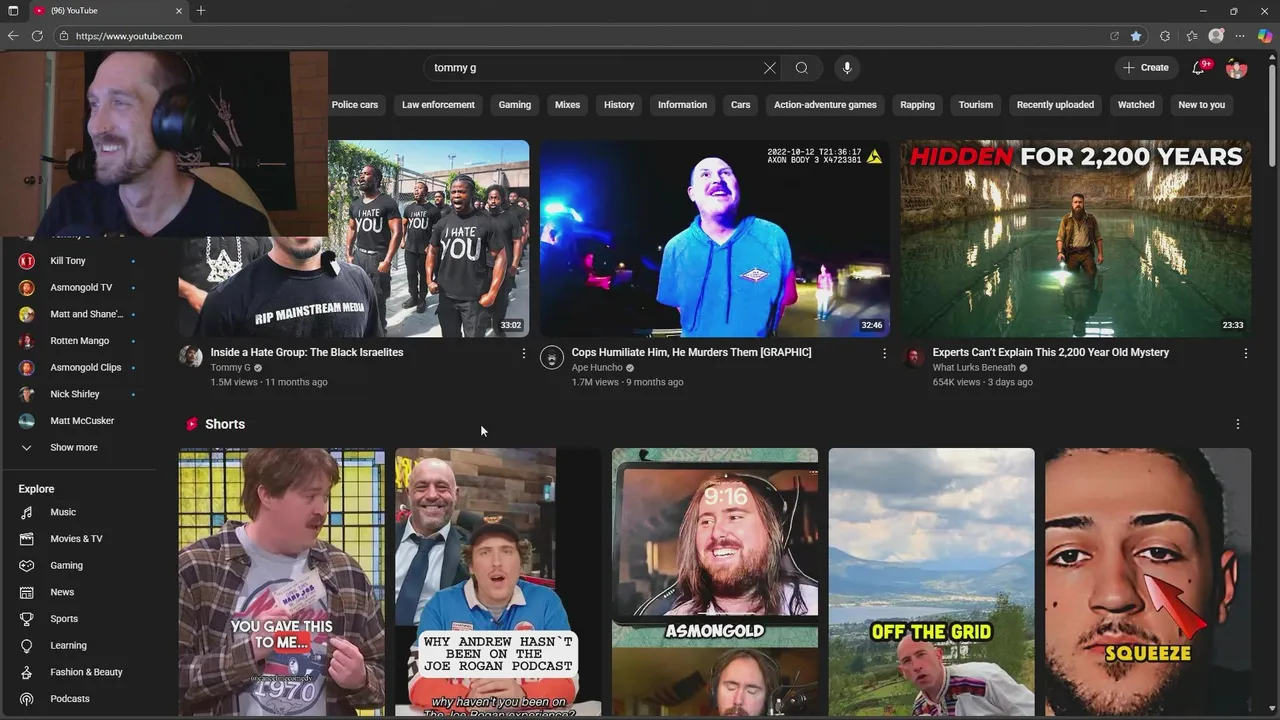Select the Tourism filter chip

click(976, 105)
